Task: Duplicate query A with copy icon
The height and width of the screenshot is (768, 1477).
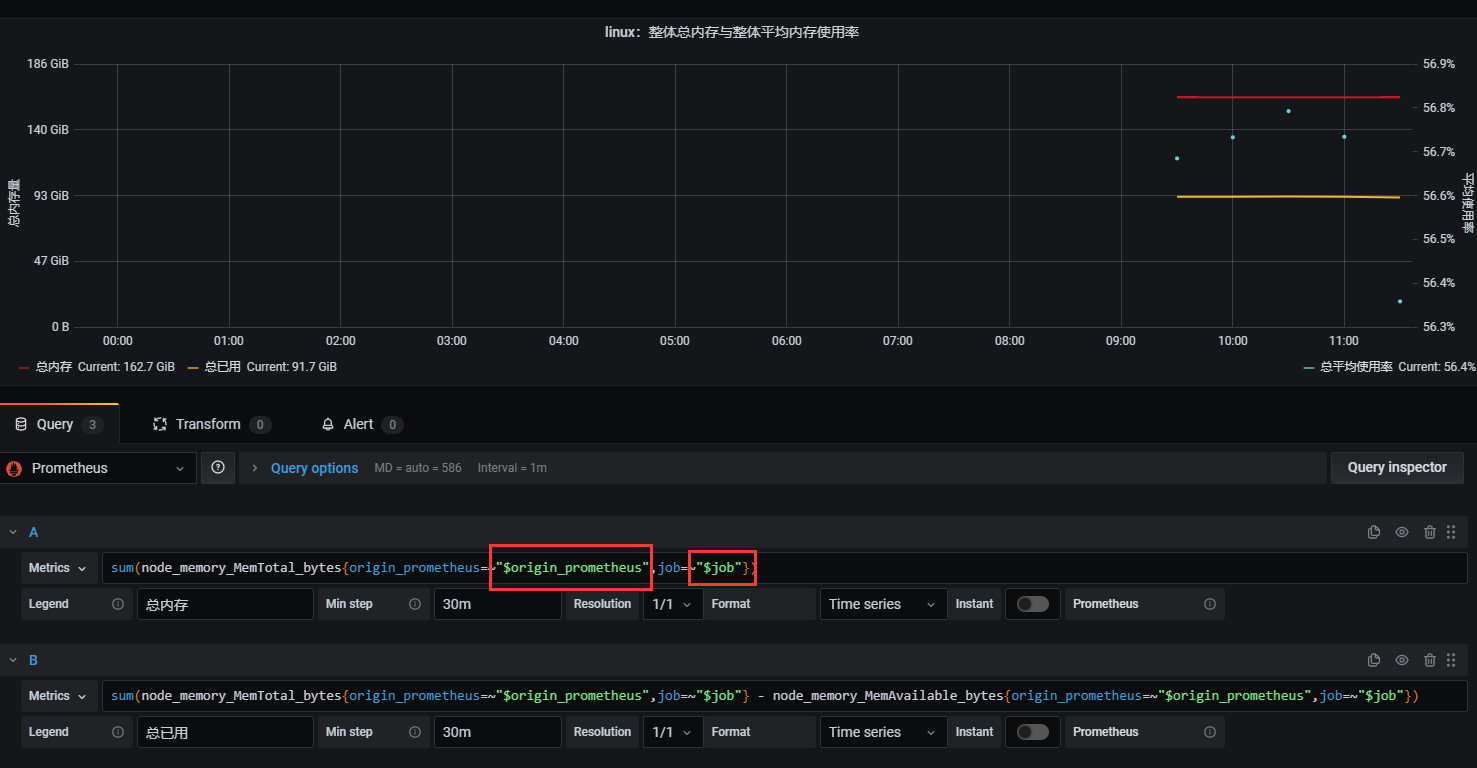Action: pos(1374,532)
